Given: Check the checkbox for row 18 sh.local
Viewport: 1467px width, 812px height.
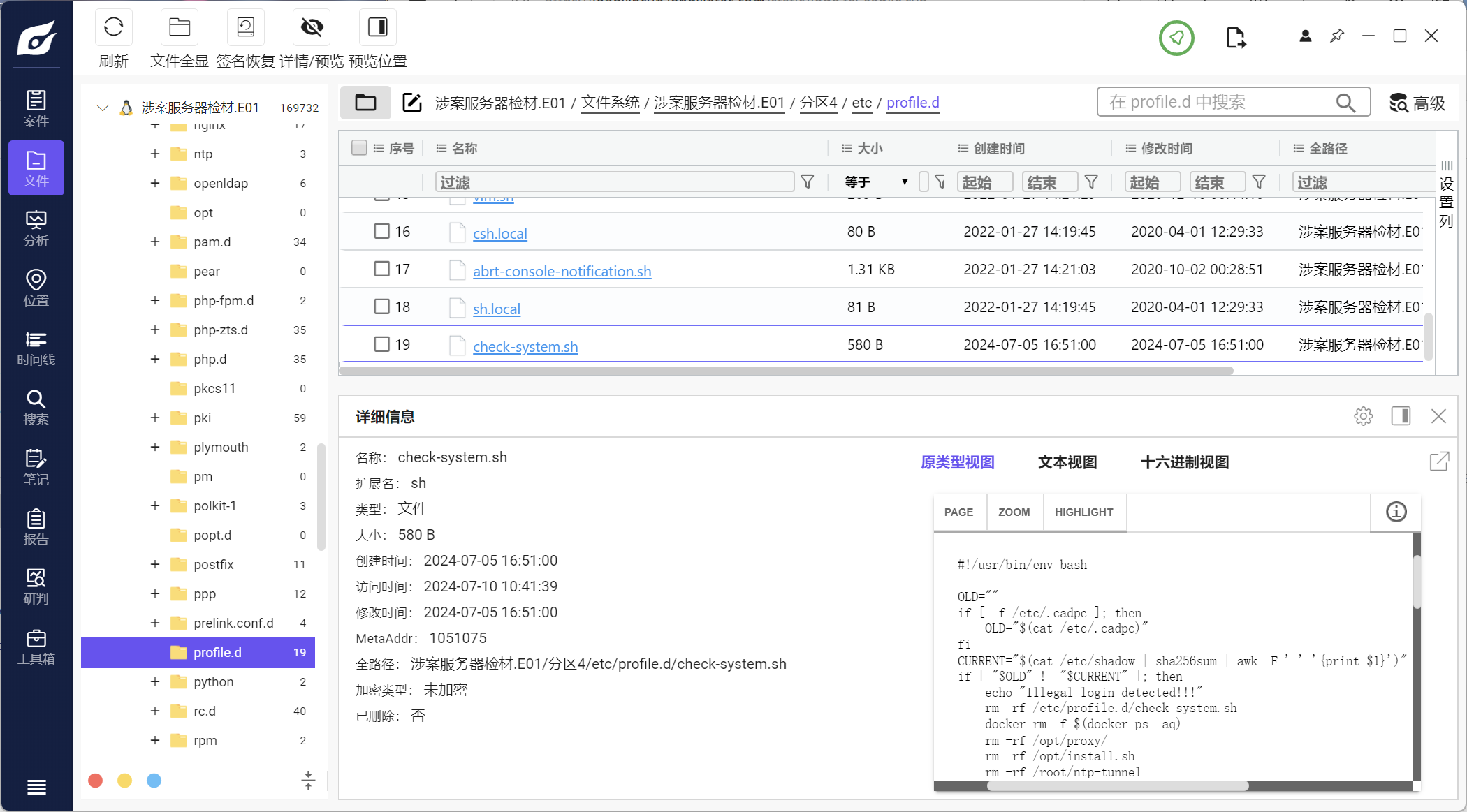Looking at the screenshot, I should coord(381,307).
